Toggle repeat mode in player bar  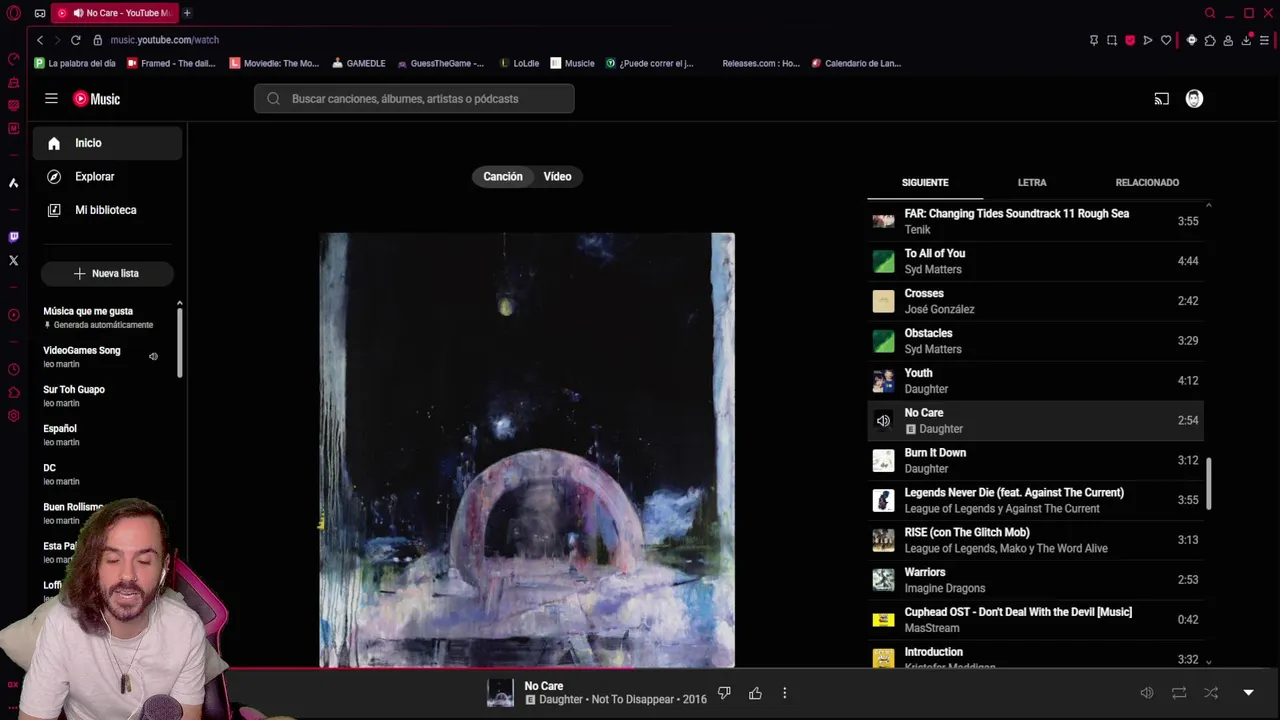pos(1179,693)
